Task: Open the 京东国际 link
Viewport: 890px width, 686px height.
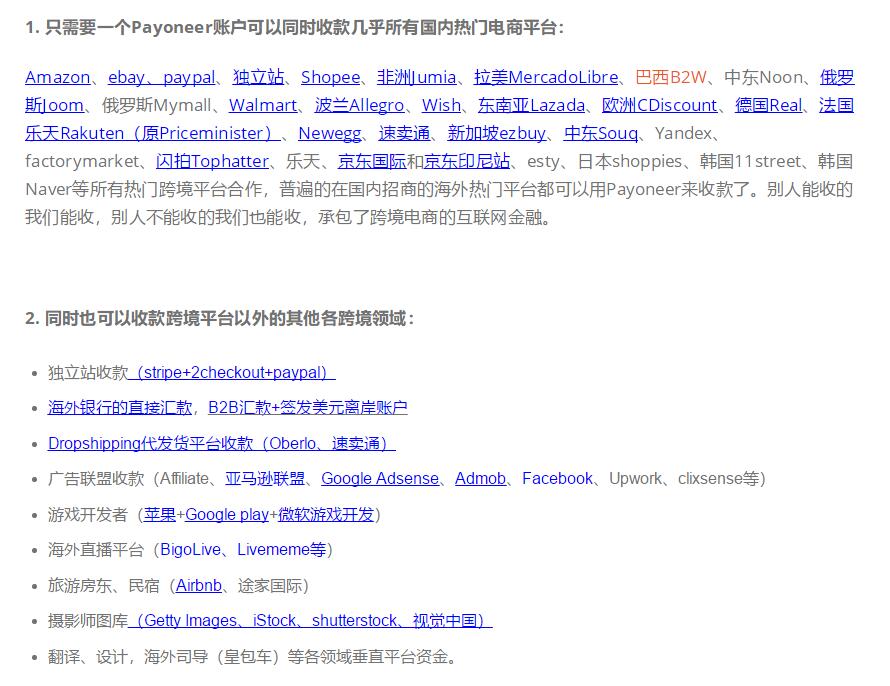Action: click(372, 161)
